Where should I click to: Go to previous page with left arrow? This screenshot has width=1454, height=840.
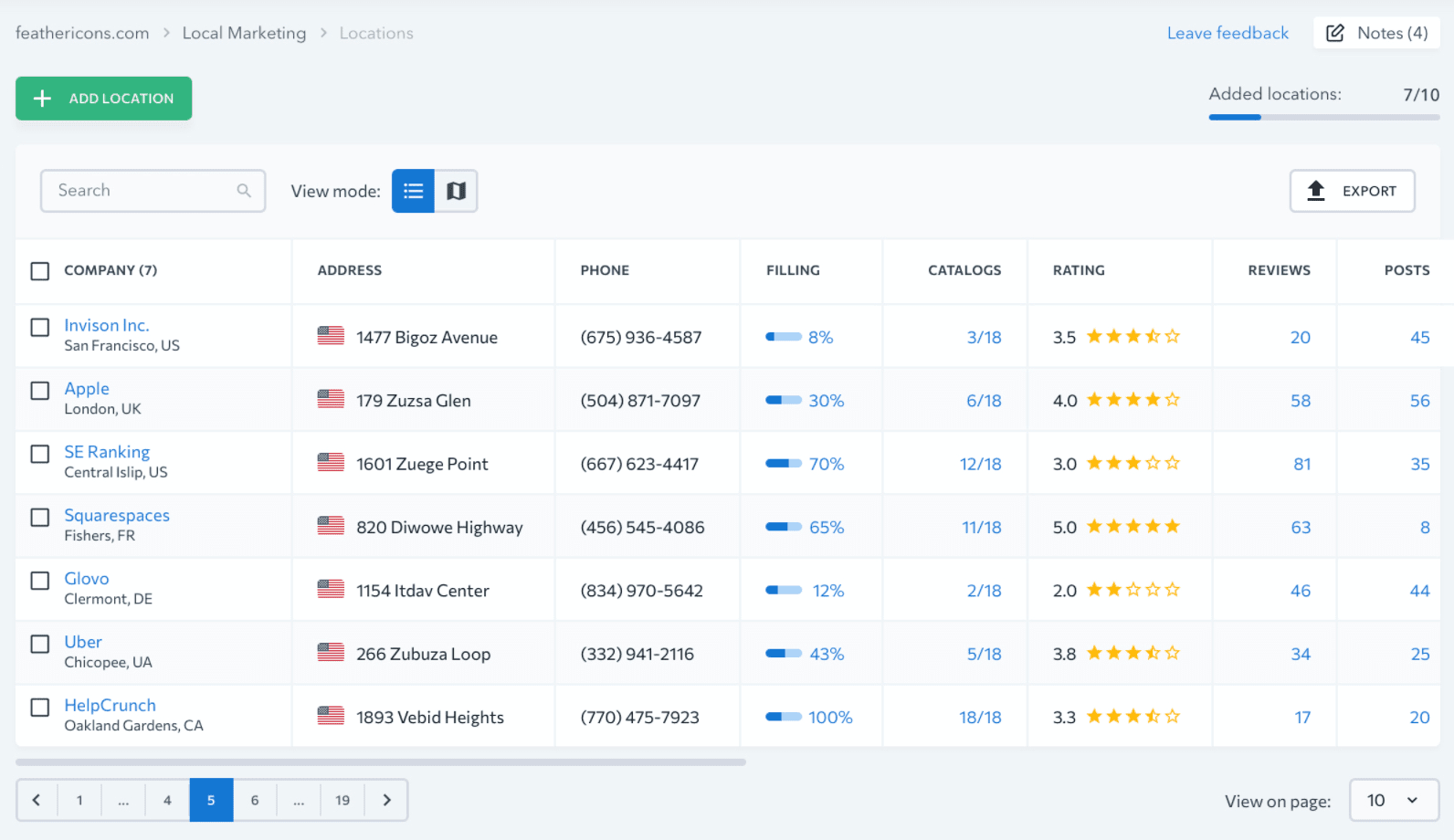click(x=37, y=800)
